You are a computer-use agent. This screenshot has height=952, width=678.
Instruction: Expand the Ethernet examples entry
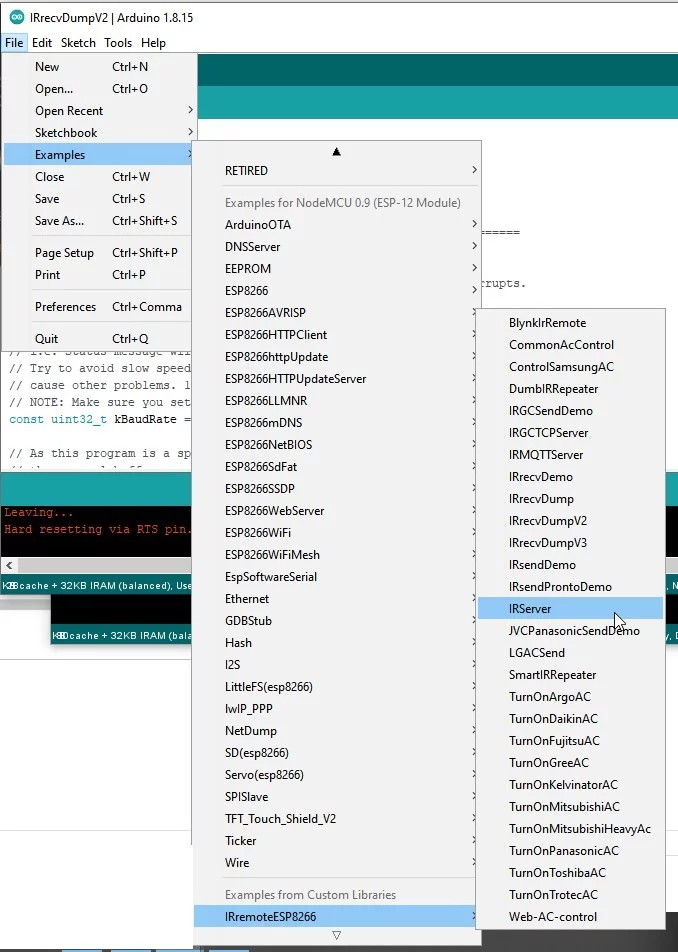336,599
